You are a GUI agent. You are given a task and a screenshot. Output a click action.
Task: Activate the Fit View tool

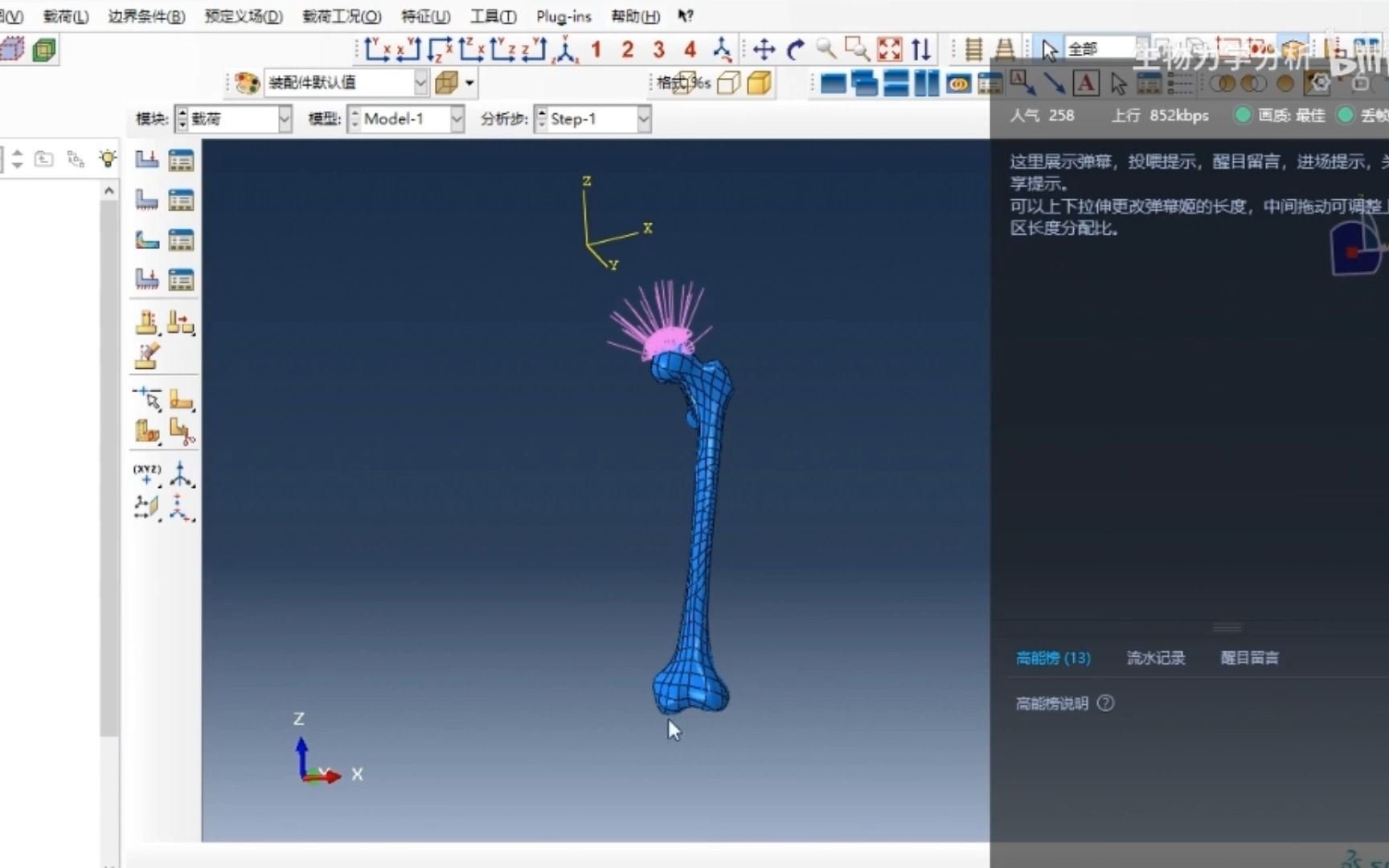click(890, 49)
